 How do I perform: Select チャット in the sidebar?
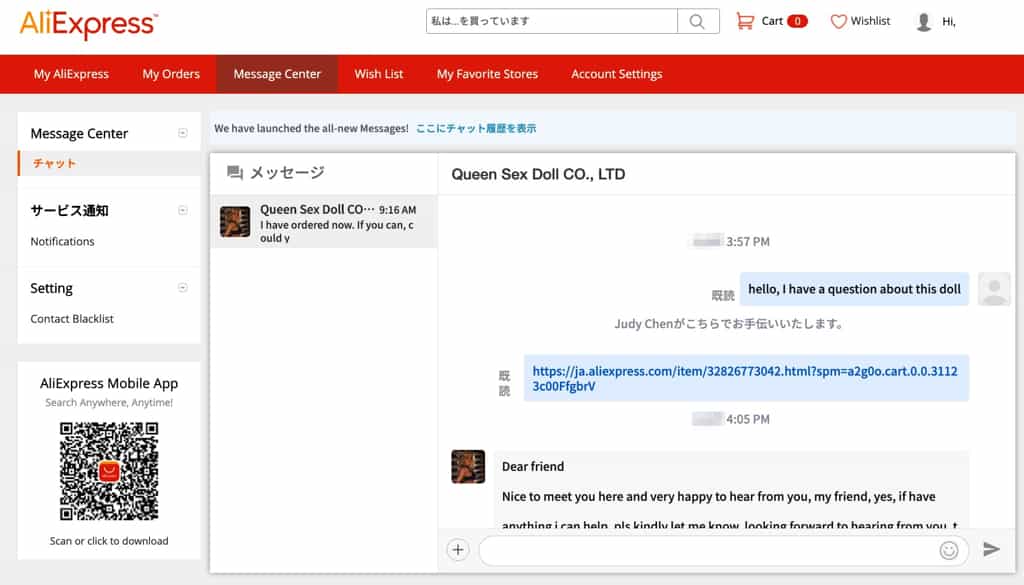pyautogui.click(x=54, y=163)
